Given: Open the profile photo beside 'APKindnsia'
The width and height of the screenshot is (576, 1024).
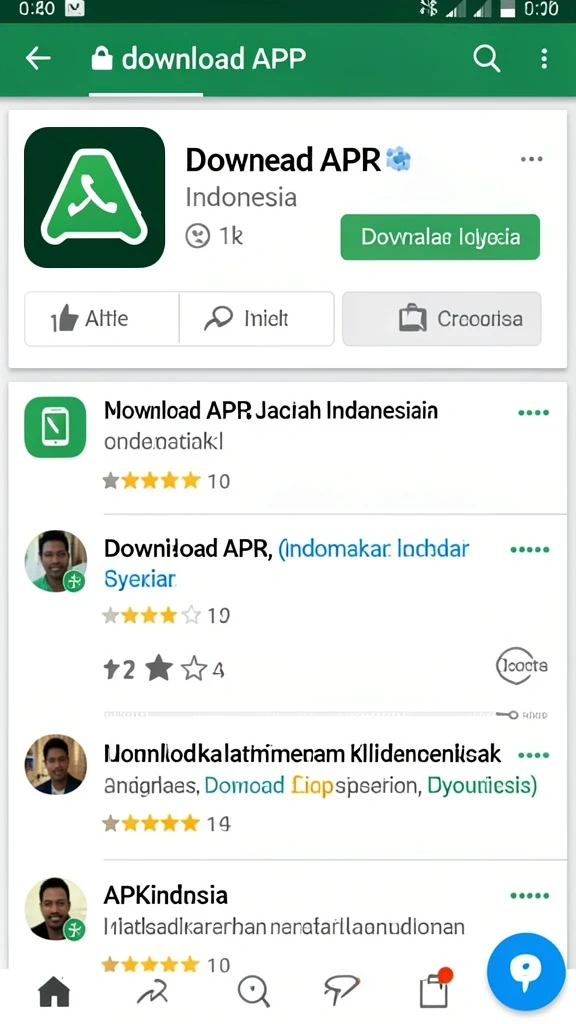Looking at the screenshot, I should 56,908.
